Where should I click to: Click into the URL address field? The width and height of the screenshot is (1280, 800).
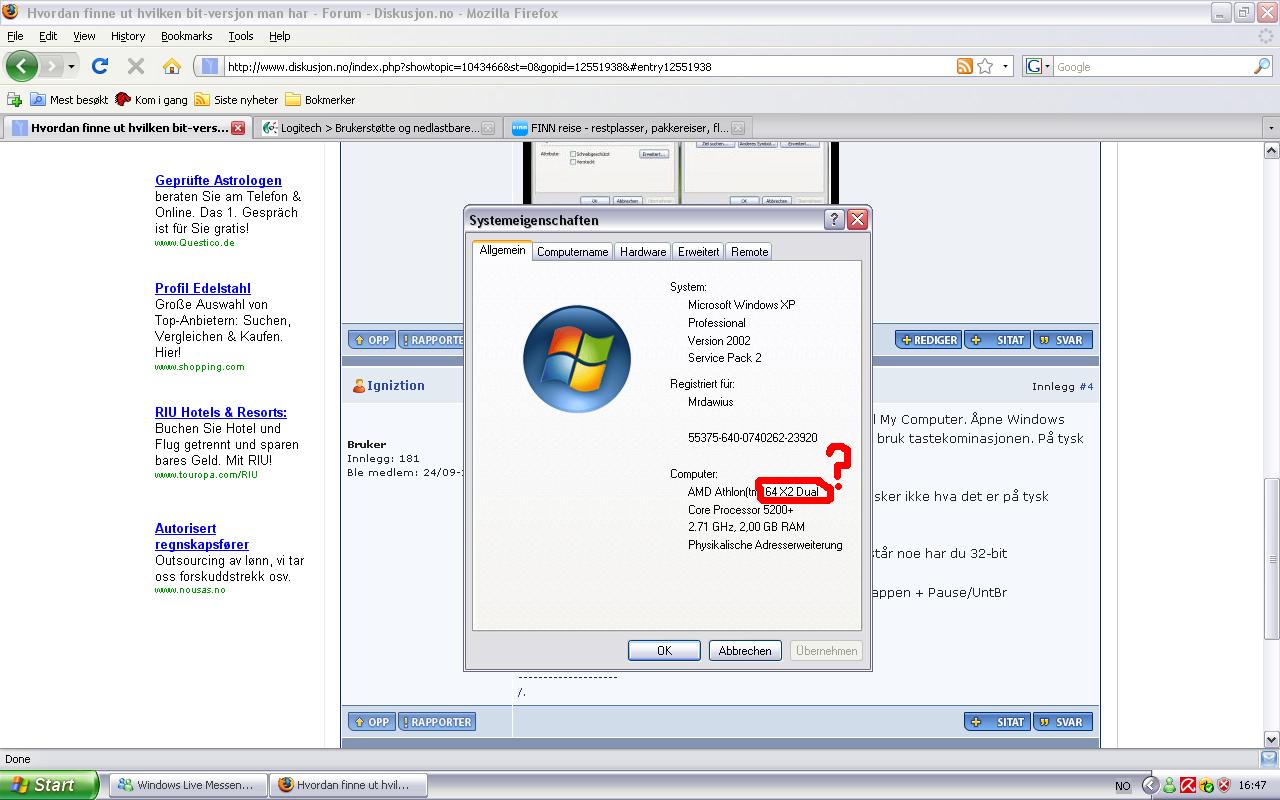tap(588, 67)
